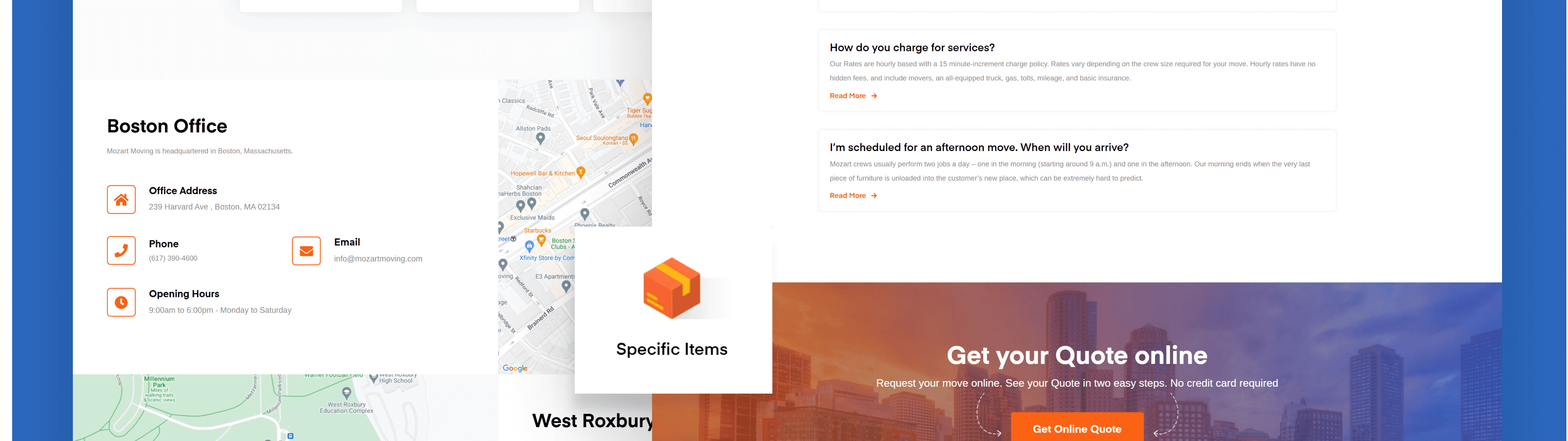Click the Starbucks pin on the map
Image resolution: width=1568 pixels, height=441 pixels.
tap(541, 239)
